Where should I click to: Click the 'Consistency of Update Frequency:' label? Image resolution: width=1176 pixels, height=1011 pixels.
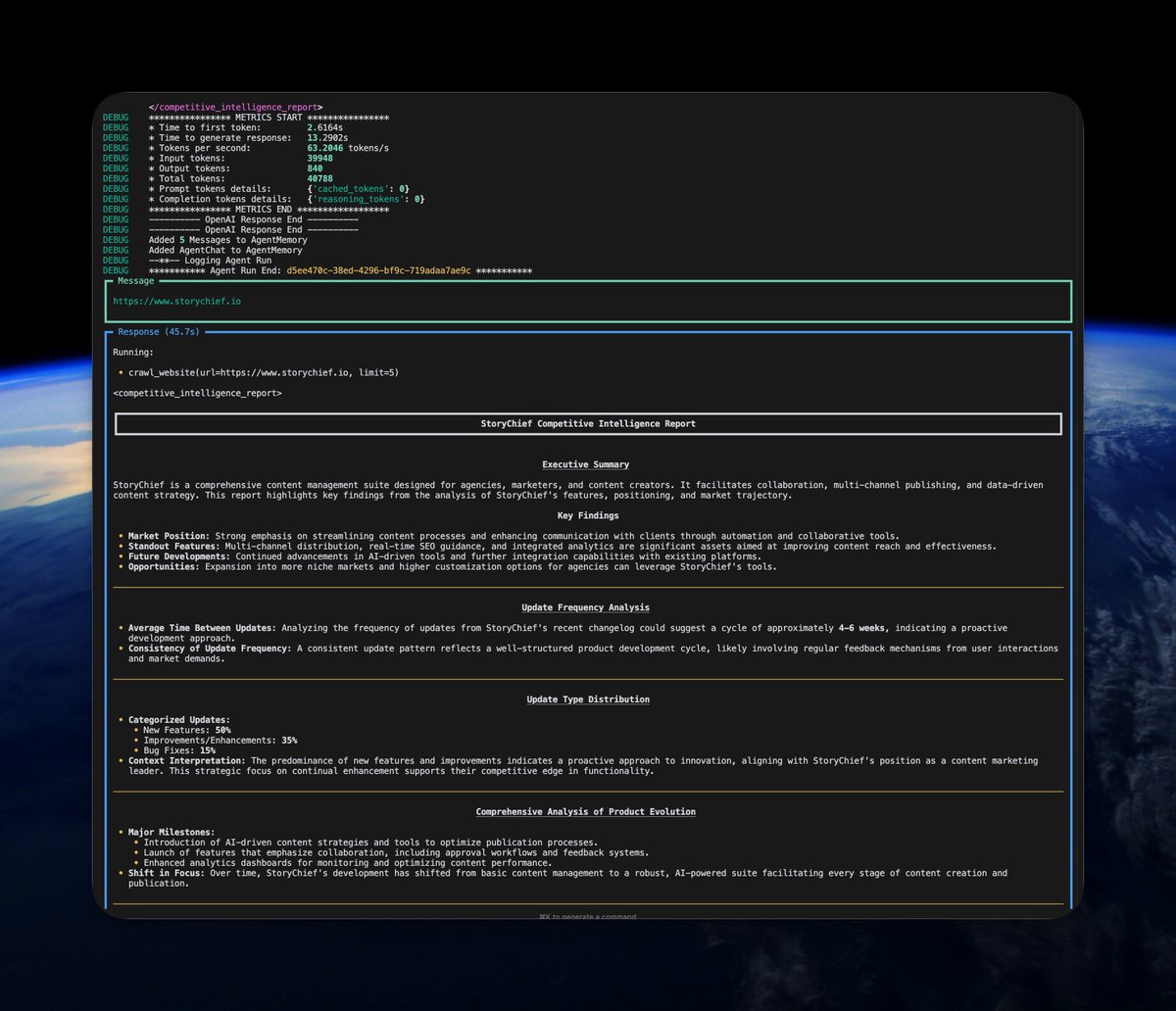point(211,649)
